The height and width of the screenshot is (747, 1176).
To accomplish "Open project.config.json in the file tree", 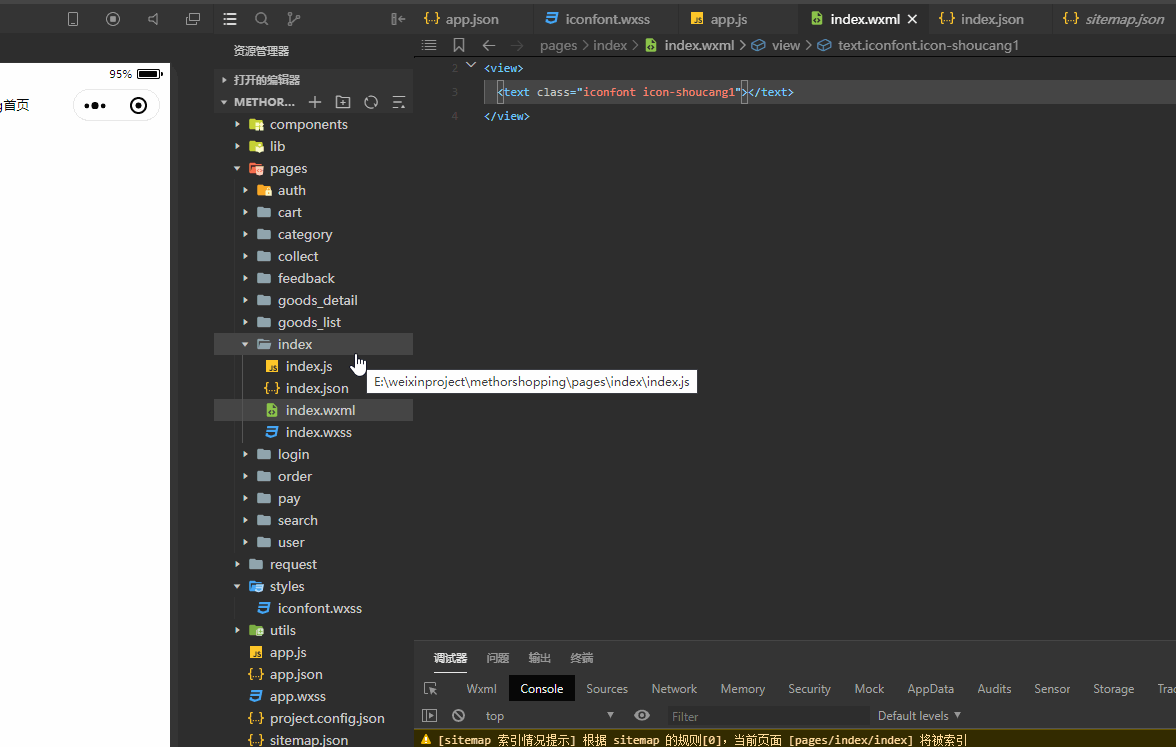I will [x=327, y=718].
